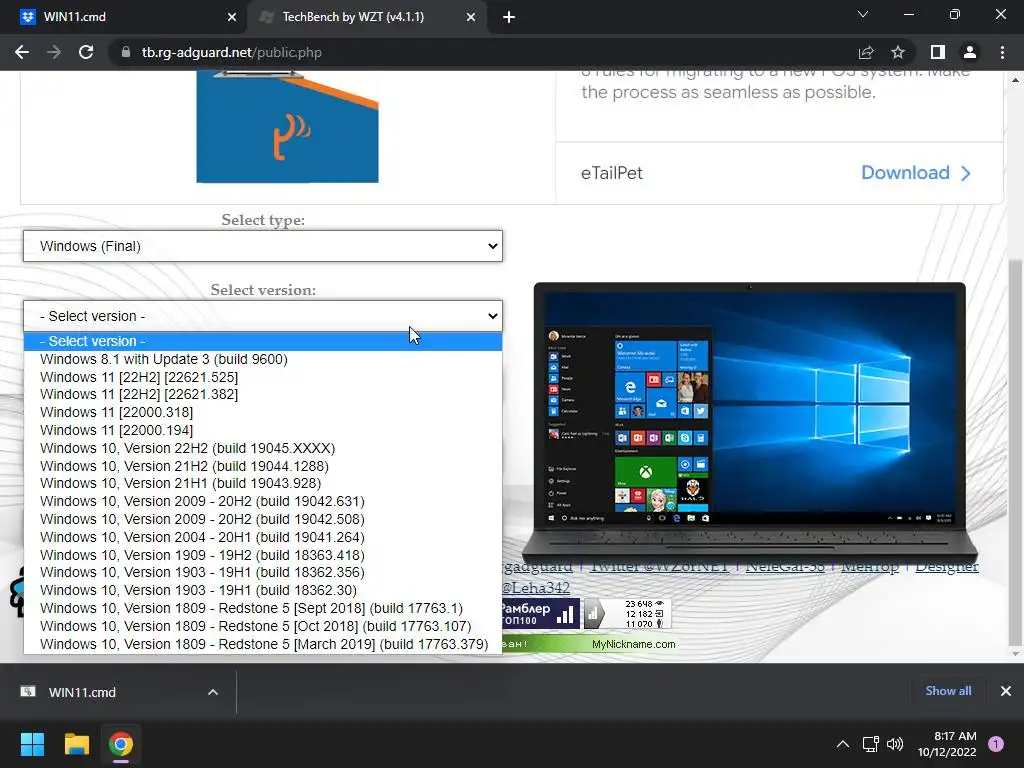Click the blue ad banner image
Image resolution: width=1024 pixels, height=768 pixels.
(x=287, y=127)
